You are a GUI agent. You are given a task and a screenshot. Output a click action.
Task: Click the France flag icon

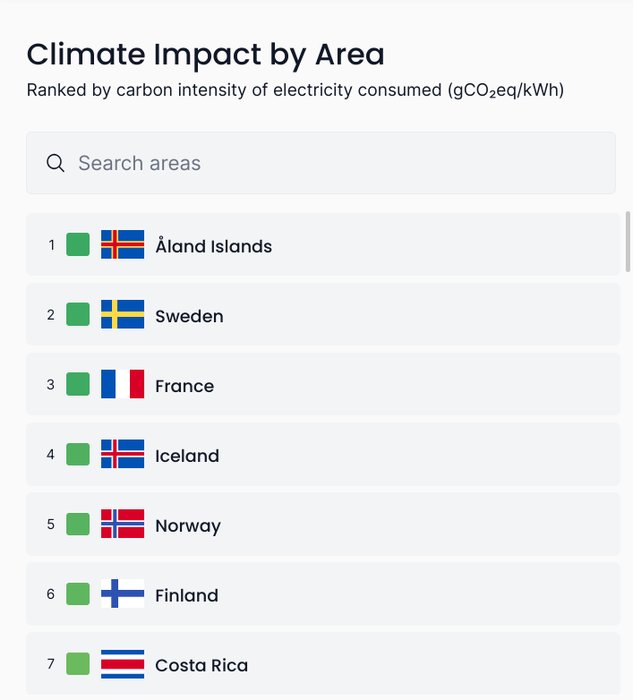coord(123,384)
